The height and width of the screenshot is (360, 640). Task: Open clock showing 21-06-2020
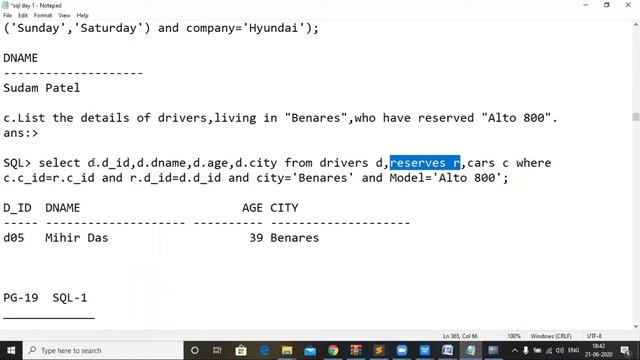(598, 350)
